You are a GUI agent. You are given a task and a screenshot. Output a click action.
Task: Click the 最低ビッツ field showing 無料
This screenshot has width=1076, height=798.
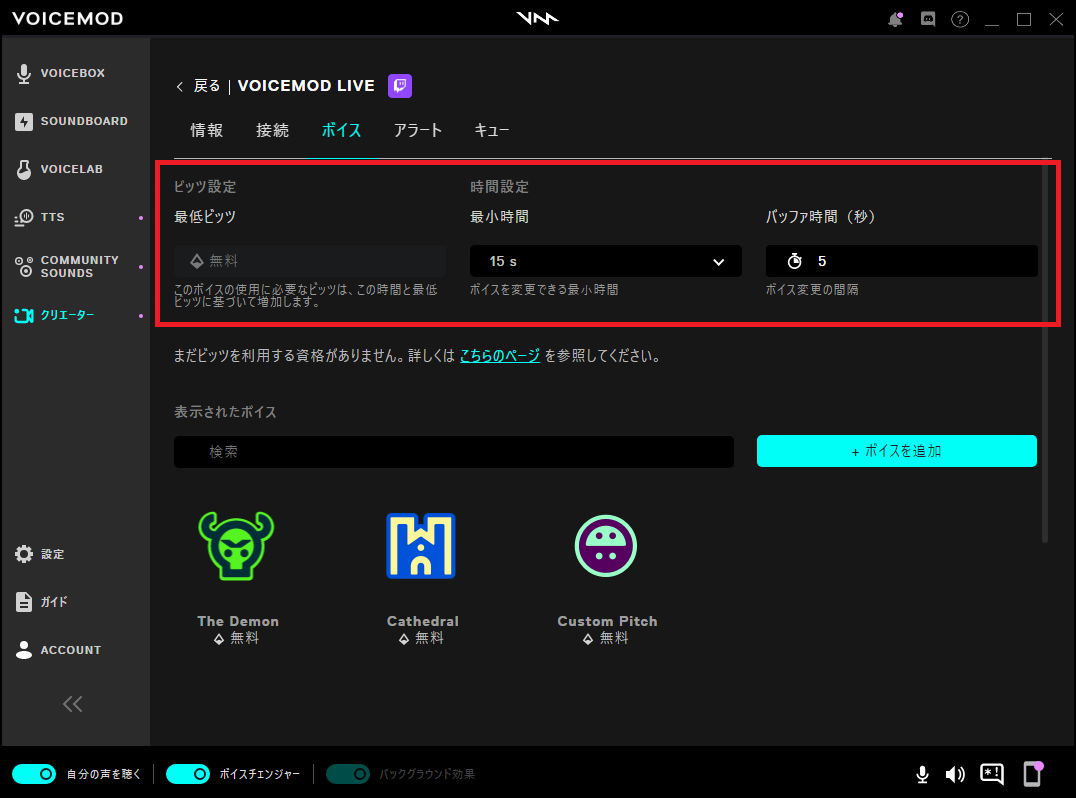(309, 261)
